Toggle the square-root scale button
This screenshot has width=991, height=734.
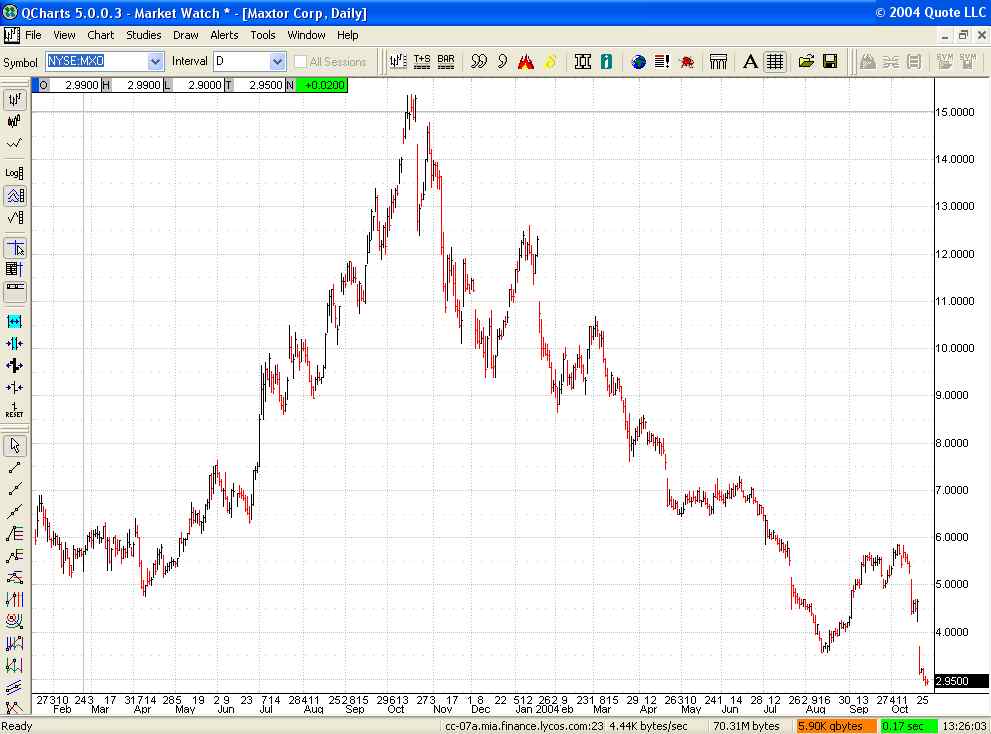click(x=15, y=217)
